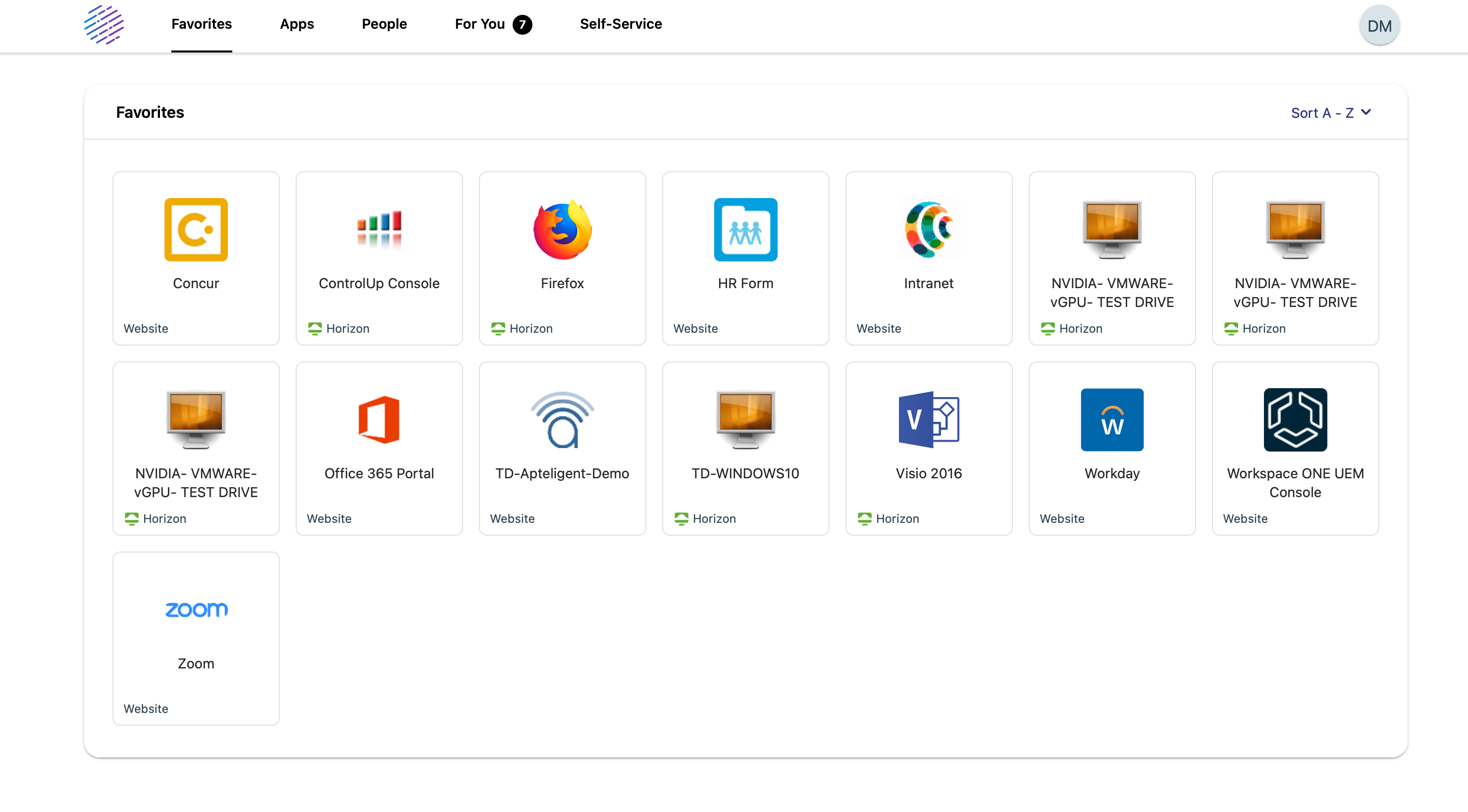Open the People tab
Image resolution: width=1468 pixels, height=812 pixels.
point(383,24)
